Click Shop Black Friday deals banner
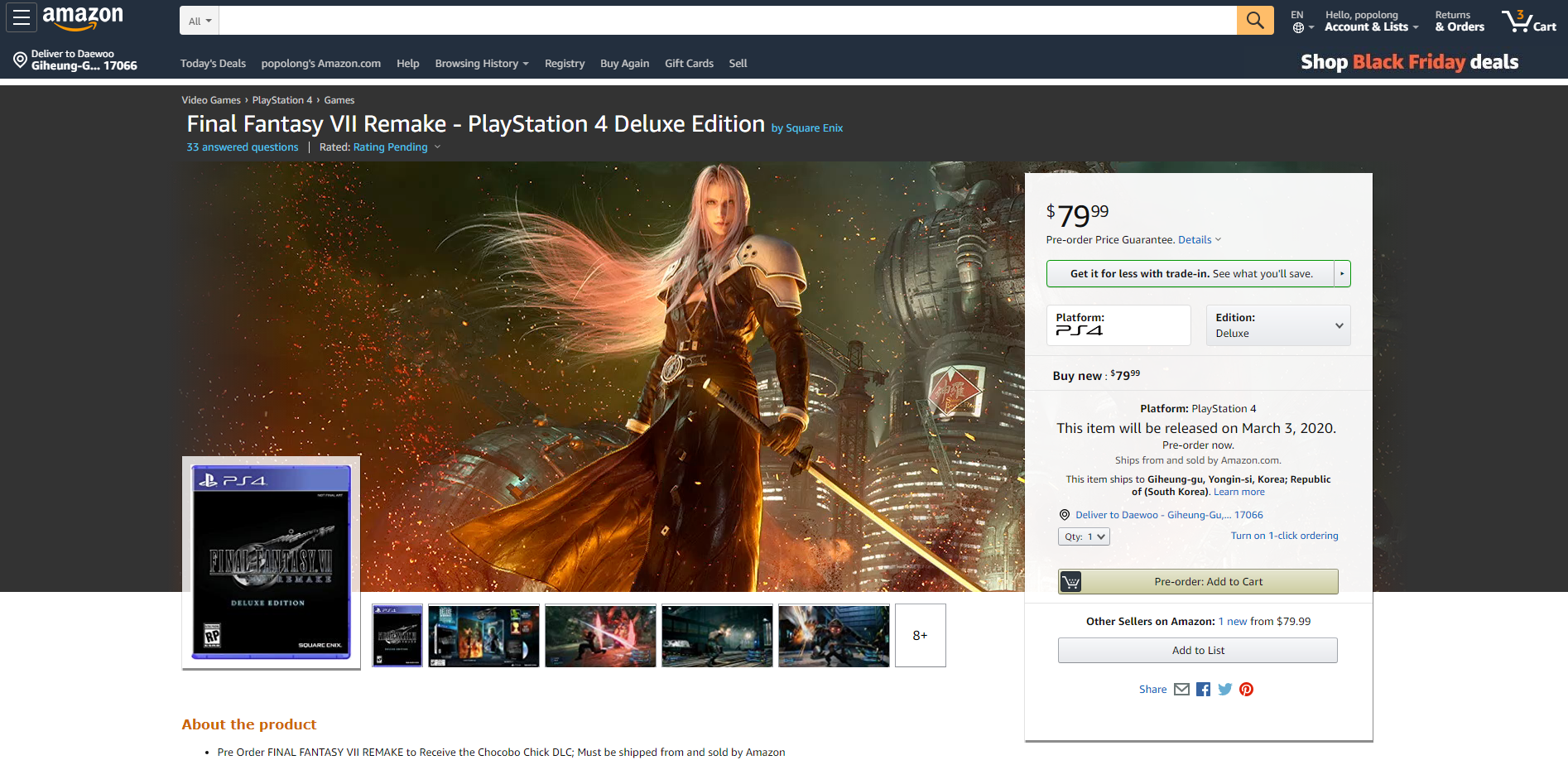This screenshot has width=1568, height=760. pos(1409,62)
